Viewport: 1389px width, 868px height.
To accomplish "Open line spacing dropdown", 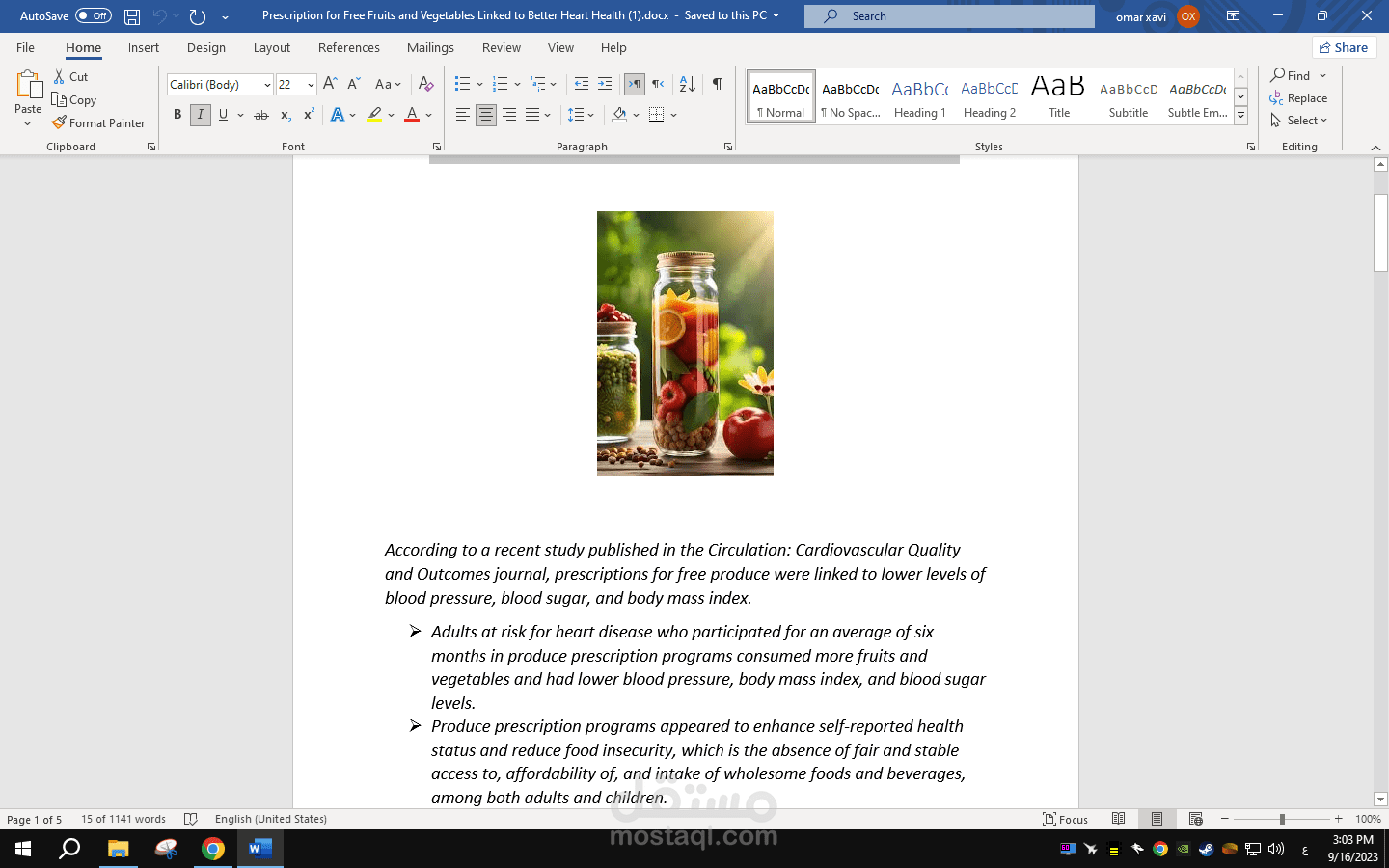I will tap(582, 115).
